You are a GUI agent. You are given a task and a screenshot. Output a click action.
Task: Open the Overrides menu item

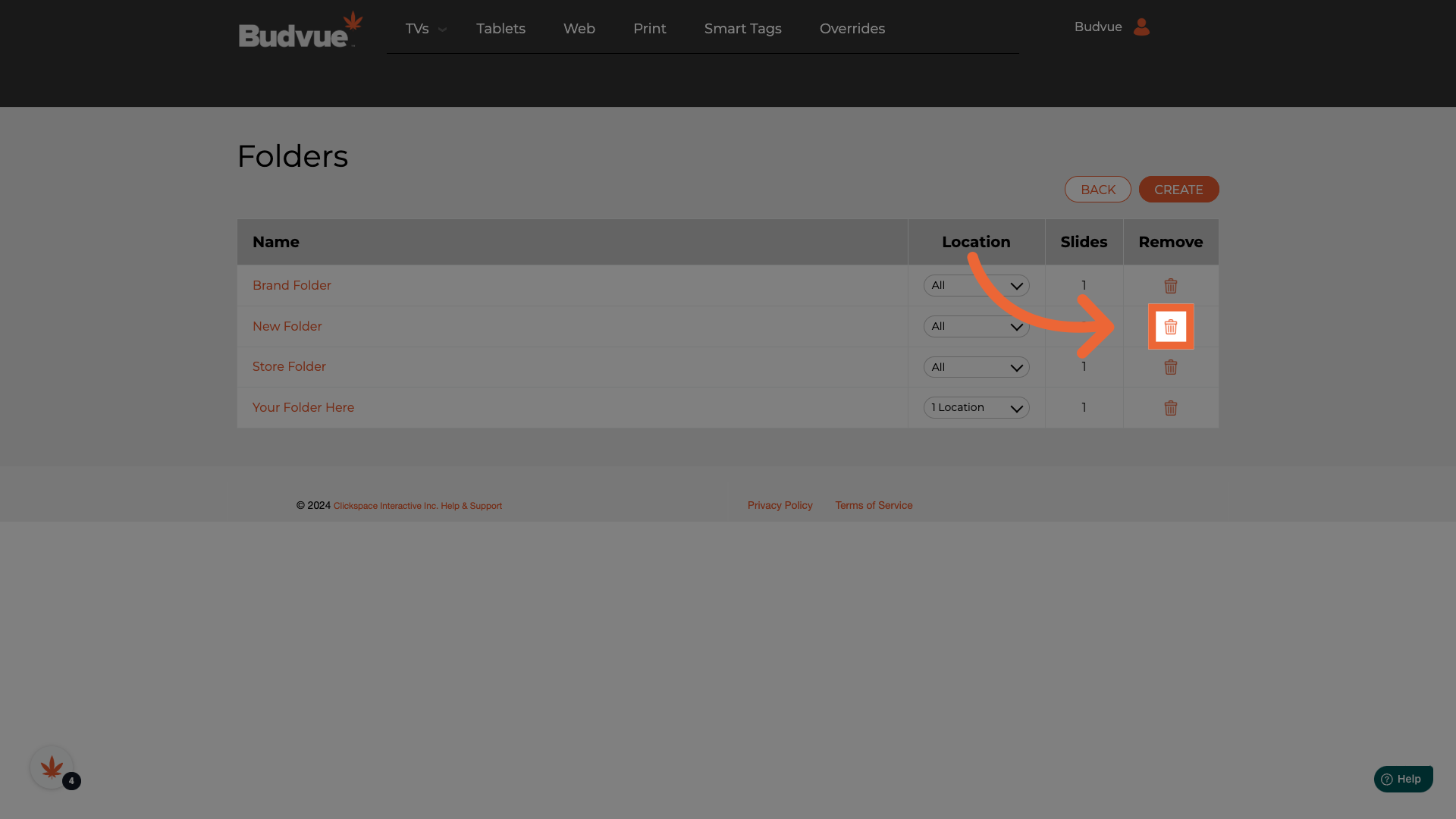click(852, 29)
